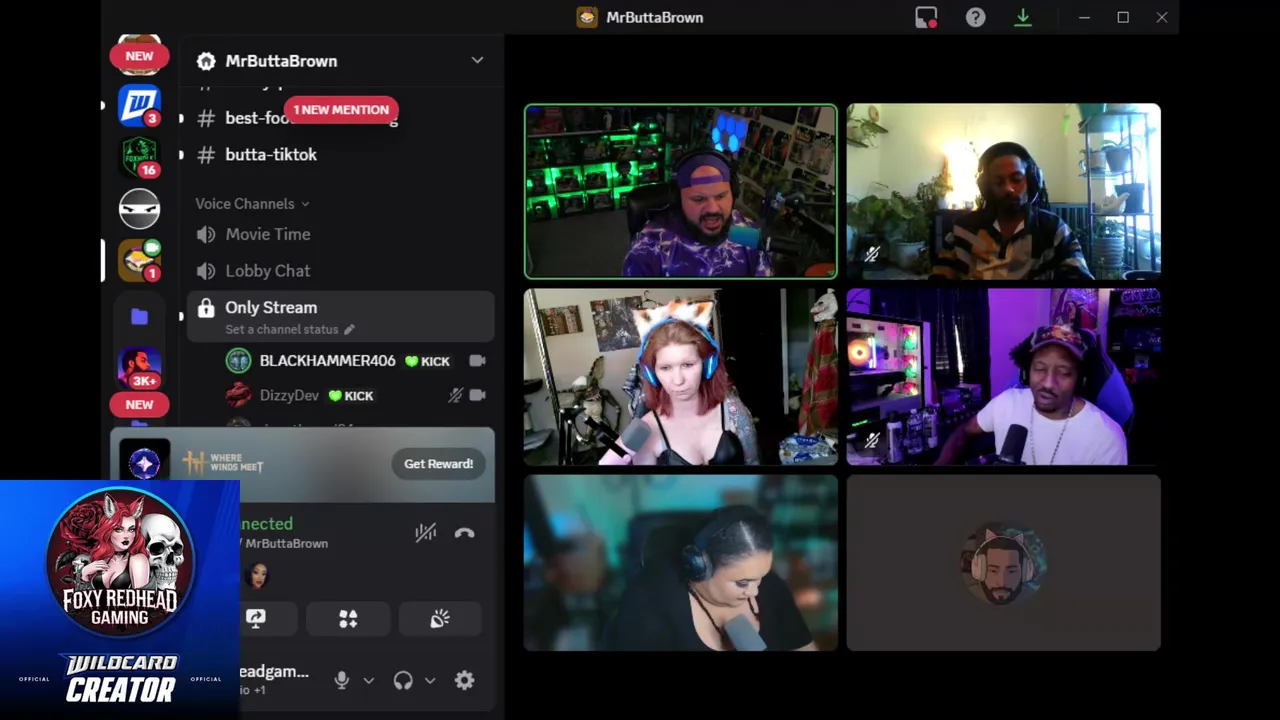Click the muted mic icon on DizzyDev's row
Image resolution: width=1280 pixels, height=720 pixels.
coord(455,395)
